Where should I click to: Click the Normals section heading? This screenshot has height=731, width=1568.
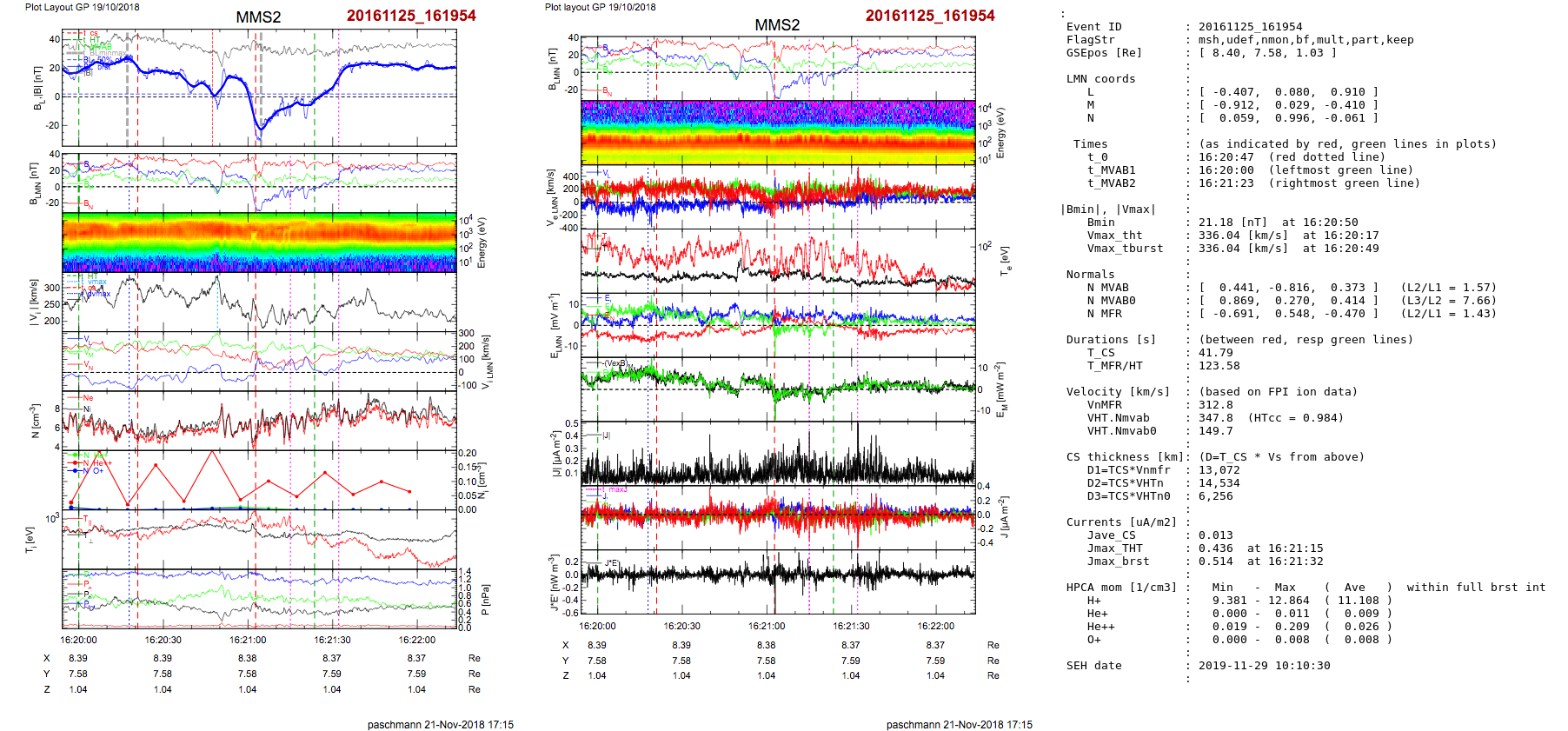tap(1090, 275)
